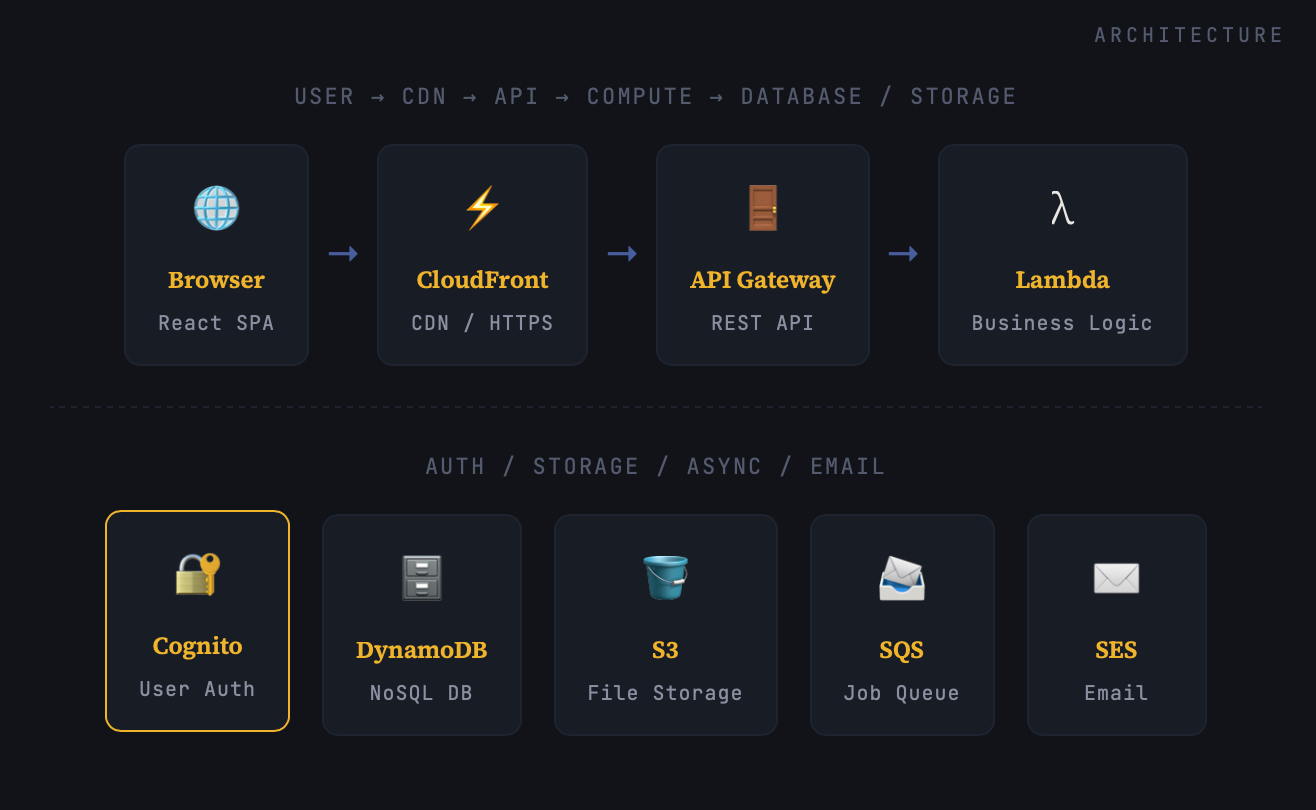Select the "API Gateway" card title
Viewport: 1316px width, 810px height.
pos(763,280)
